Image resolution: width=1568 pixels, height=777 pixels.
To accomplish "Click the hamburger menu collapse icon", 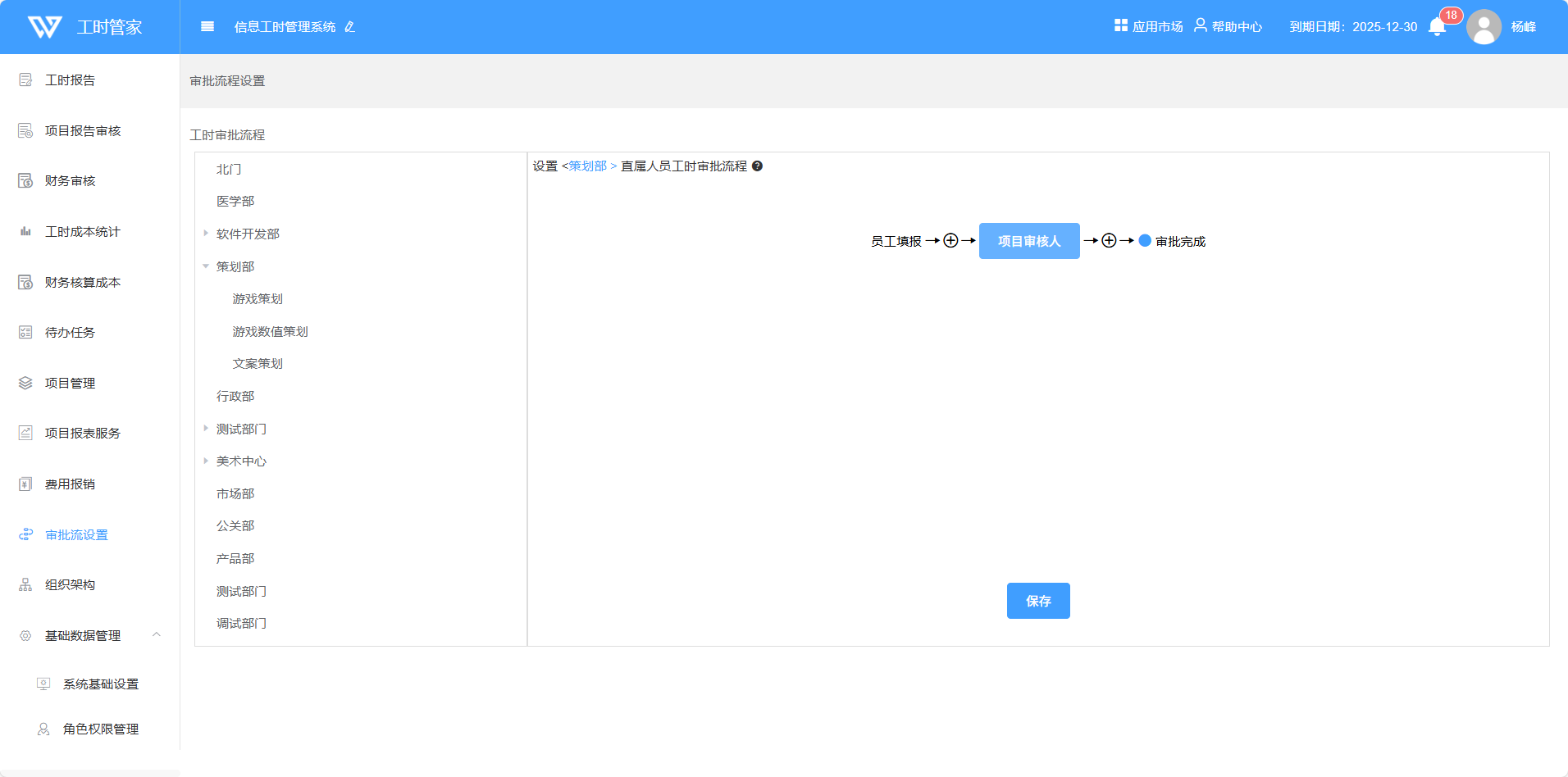I will pos(207,27).
